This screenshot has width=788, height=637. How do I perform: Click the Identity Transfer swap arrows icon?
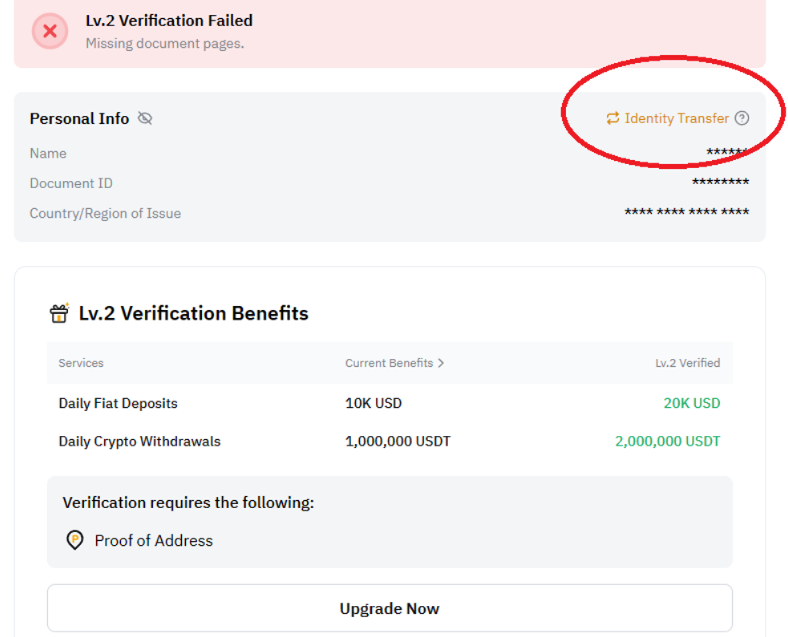coord(613,119)
